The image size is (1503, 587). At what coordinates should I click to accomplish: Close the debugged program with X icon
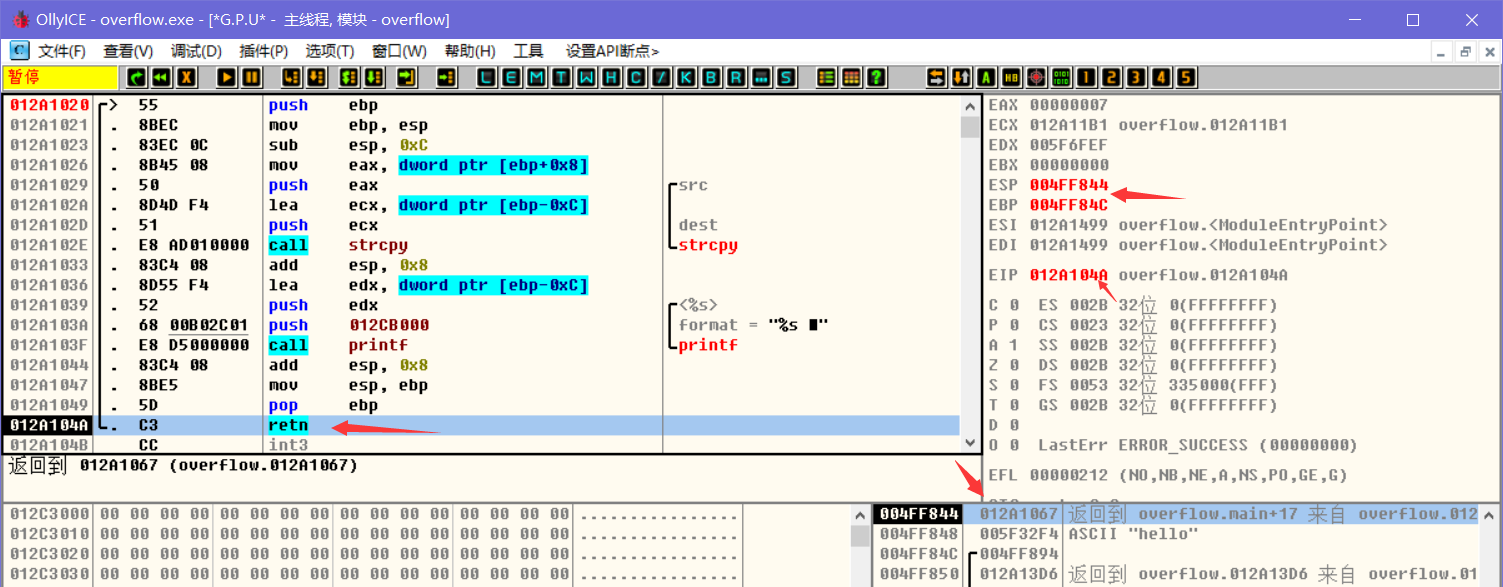[x=185, y=77]
